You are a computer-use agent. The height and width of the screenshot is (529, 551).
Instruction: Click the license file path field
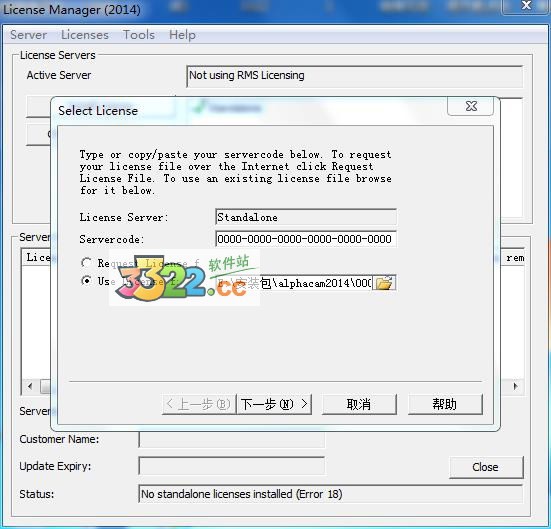point(294,283)
